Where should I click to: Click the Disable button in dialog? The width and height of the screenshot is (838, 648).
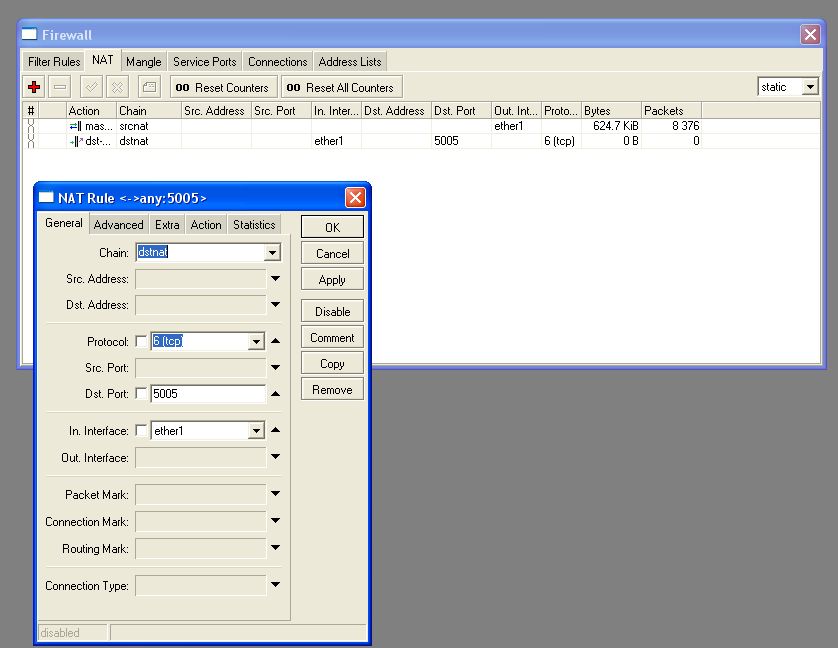pyautogui.click(x=332, y=312)
